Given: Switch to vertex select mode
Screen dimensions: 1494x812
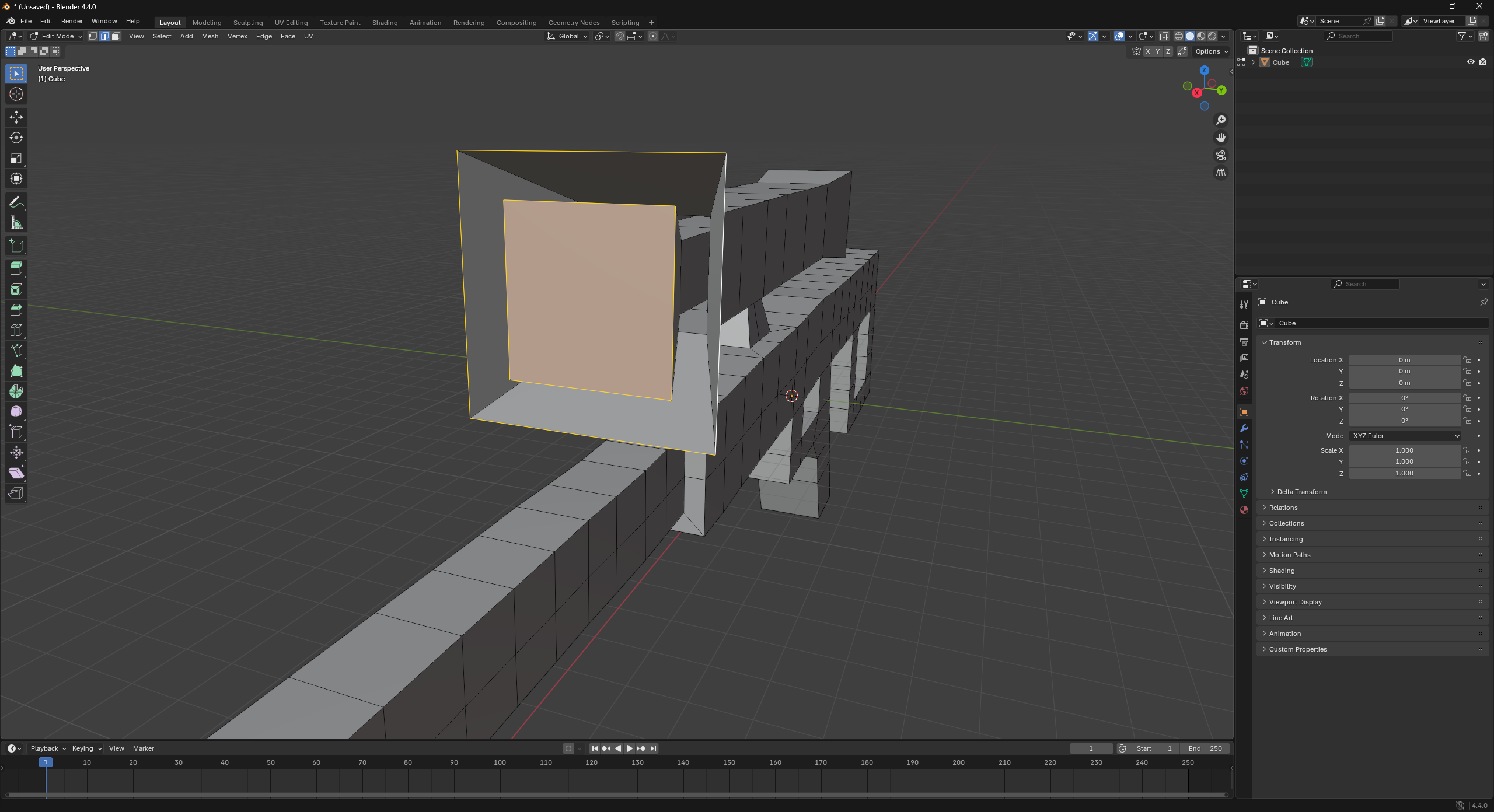Looking at the screenshot, I should (x=93, y=36).
